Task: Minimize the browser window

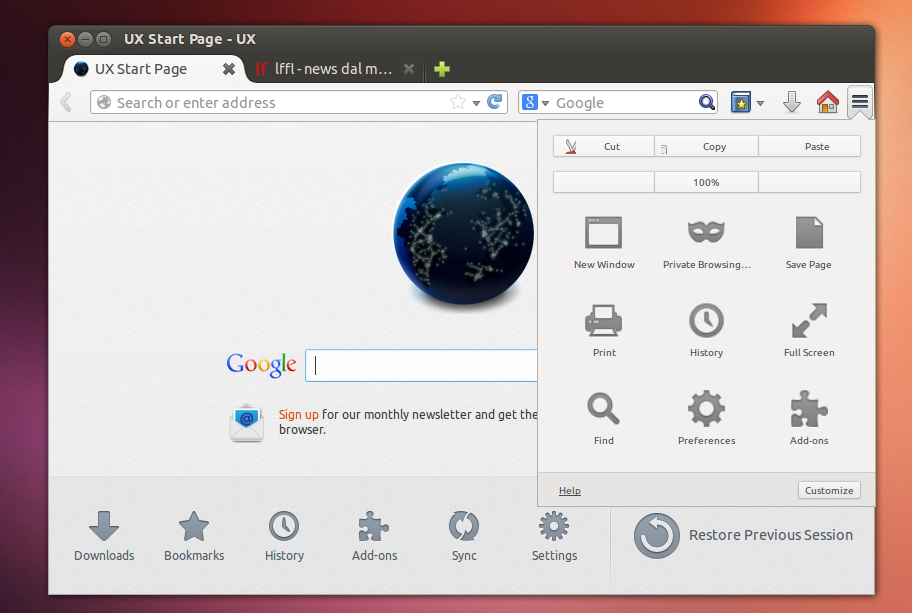Action: click(x=85, y=39)
